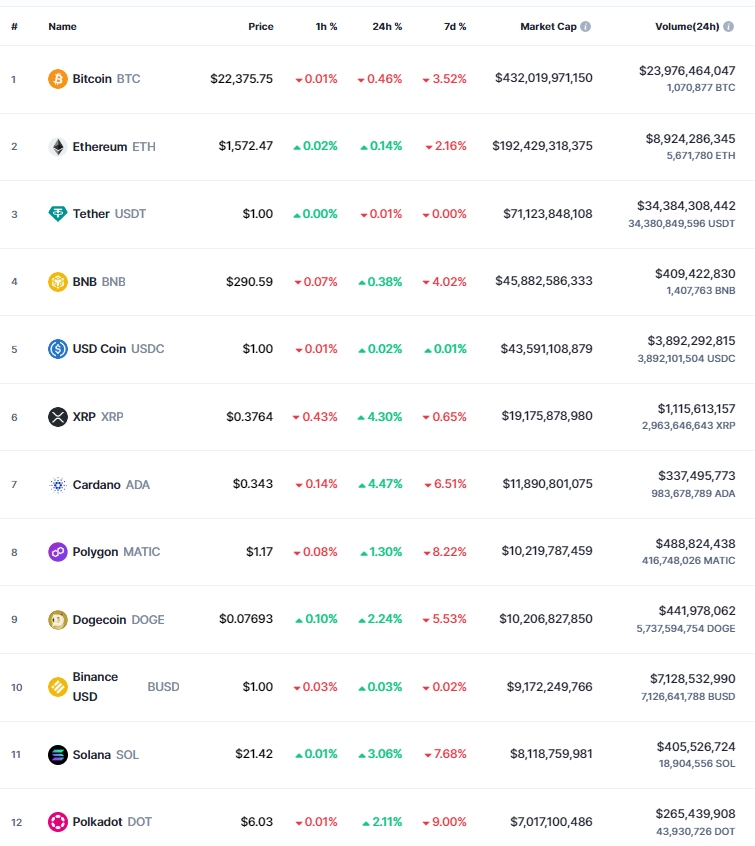Sort by 7d % column header
Viewport: 755px width, 846px height.
click(x=455, y=26)
